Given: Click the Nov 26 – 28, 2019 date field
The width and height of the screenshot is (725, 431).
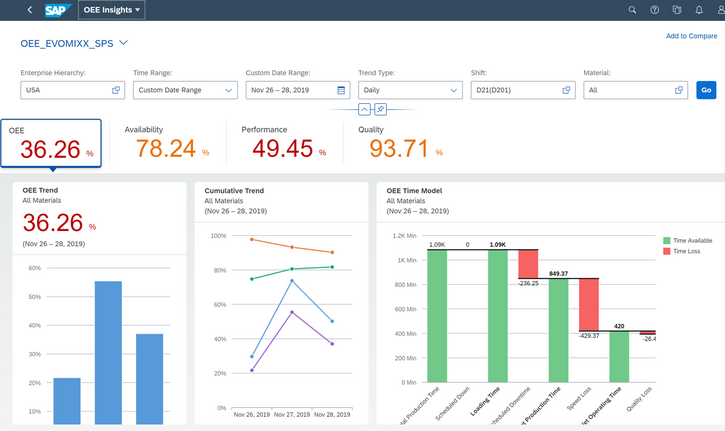Looking at the screenshot, I should (298, 90).
